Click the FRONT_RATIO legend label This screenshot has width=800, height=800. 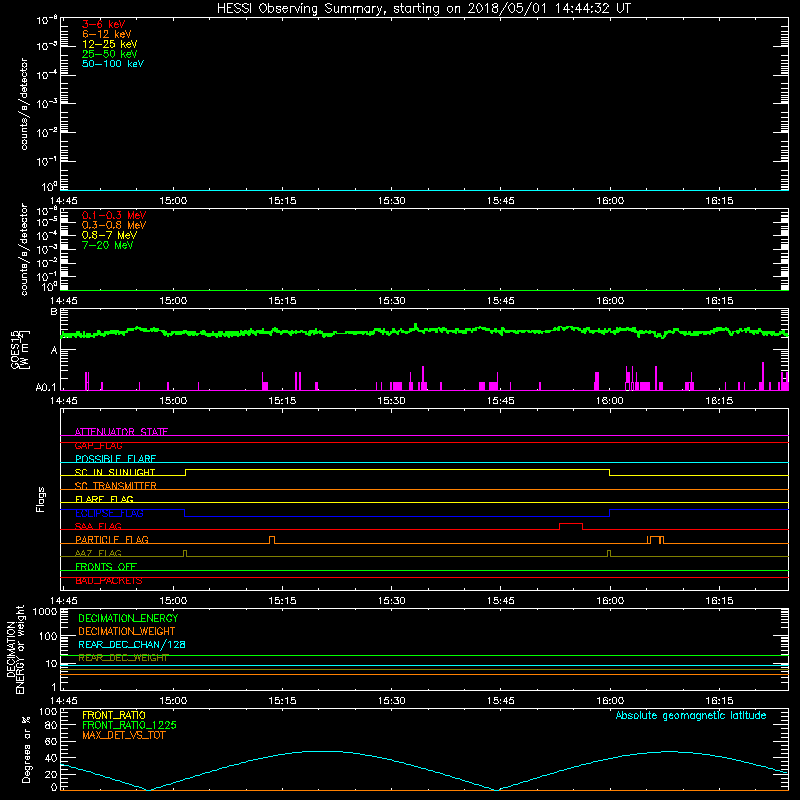point(114,715)
